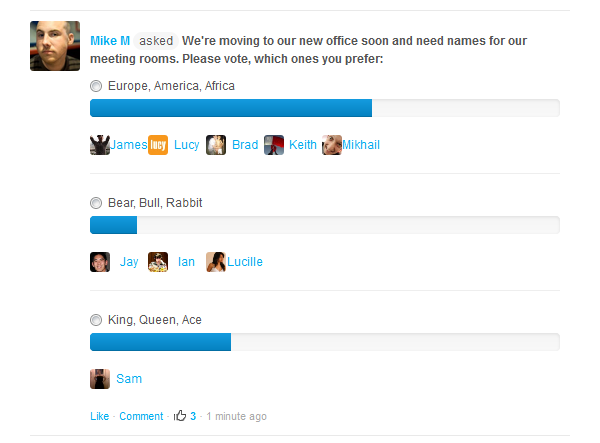
Task: Click the Comment link
Action: 141,416
